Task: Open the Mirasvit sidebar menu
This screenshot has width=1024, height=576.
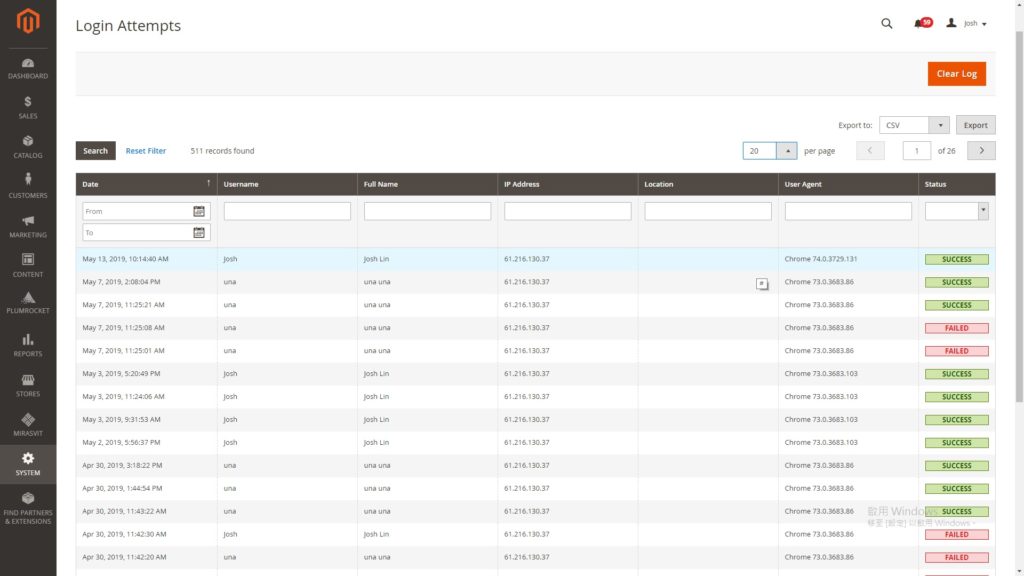Action: click(27, 424)
